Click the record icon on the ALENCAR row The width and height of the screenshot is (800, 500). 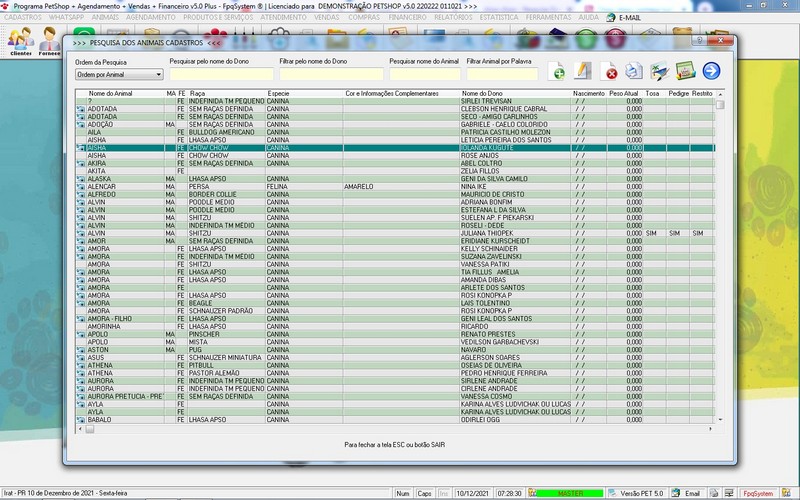point(81,187)
